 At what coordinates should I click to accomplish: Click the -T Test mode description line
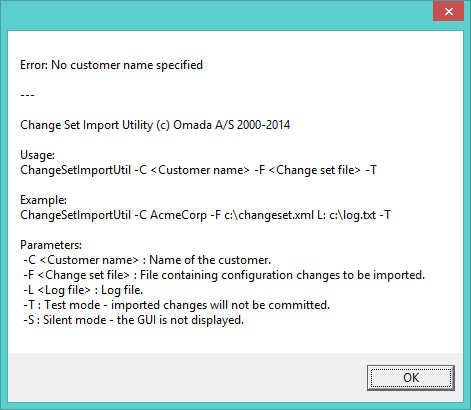[176, 305]
